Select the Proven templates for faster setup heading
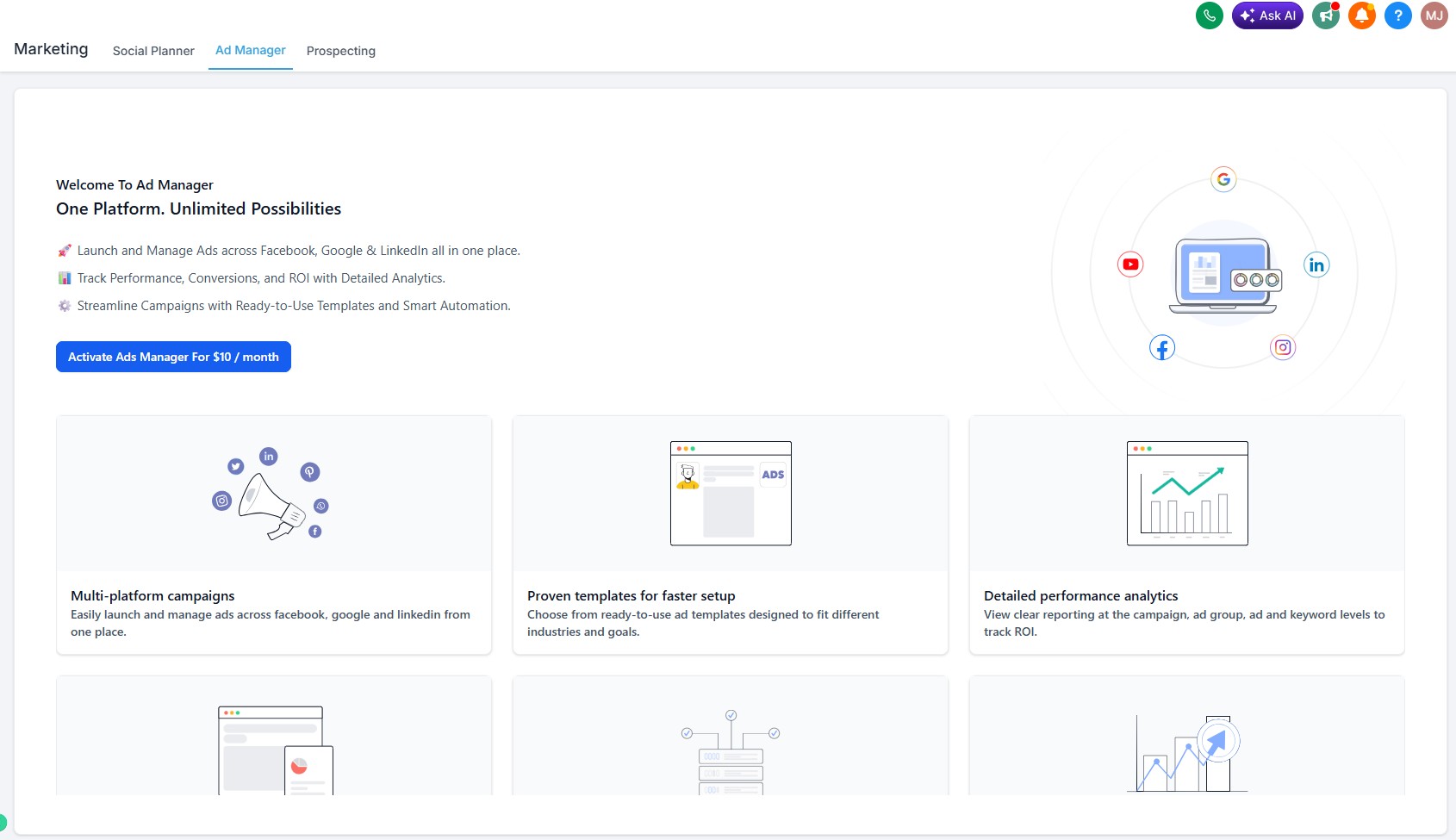 point(632,596)
